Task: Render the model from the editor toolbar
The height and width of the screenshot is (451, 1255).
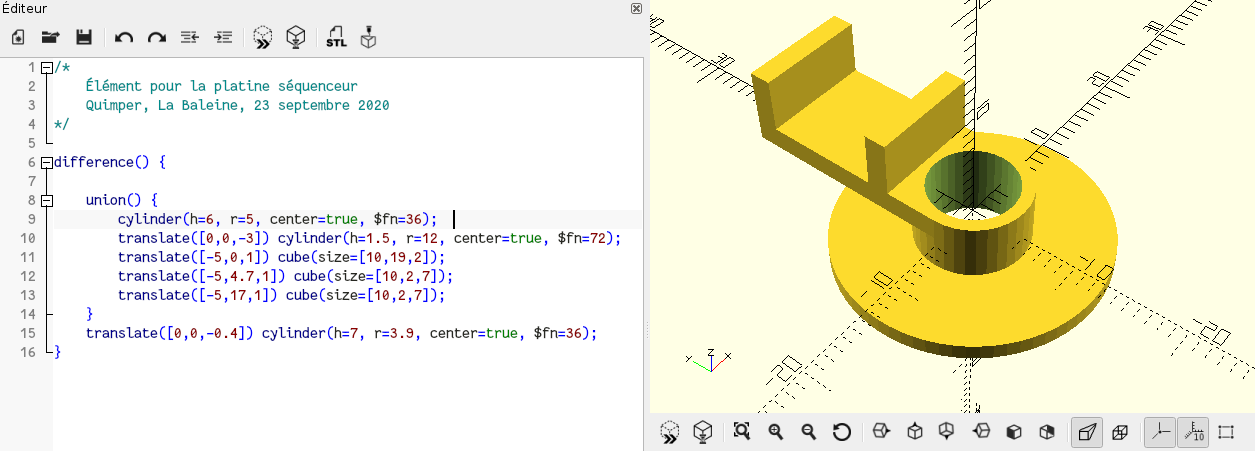Action: (x=295, y=38)
